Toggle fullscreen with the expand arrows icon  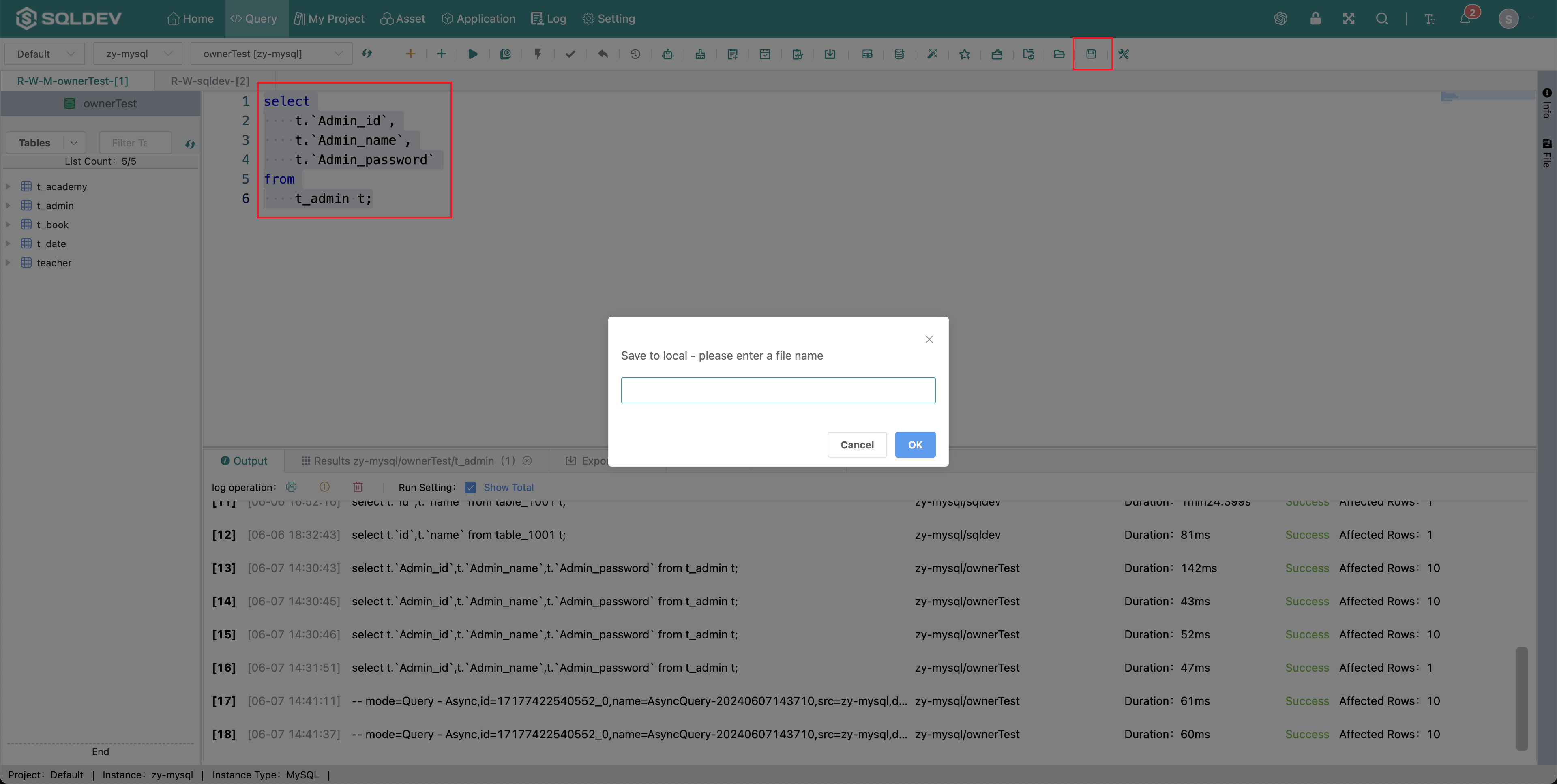1349,19
